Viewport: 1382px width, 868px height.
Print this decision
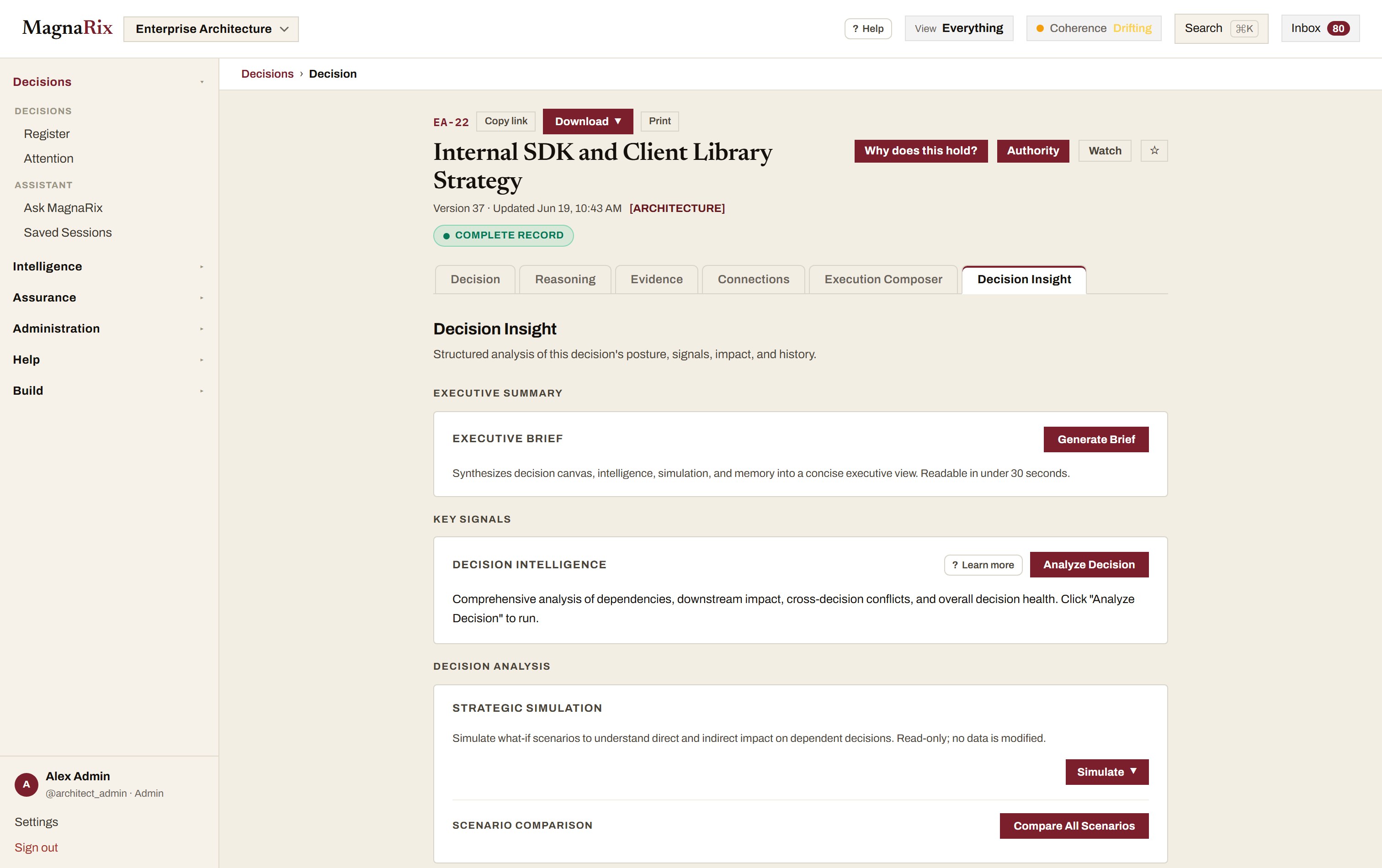coord(659,121)
